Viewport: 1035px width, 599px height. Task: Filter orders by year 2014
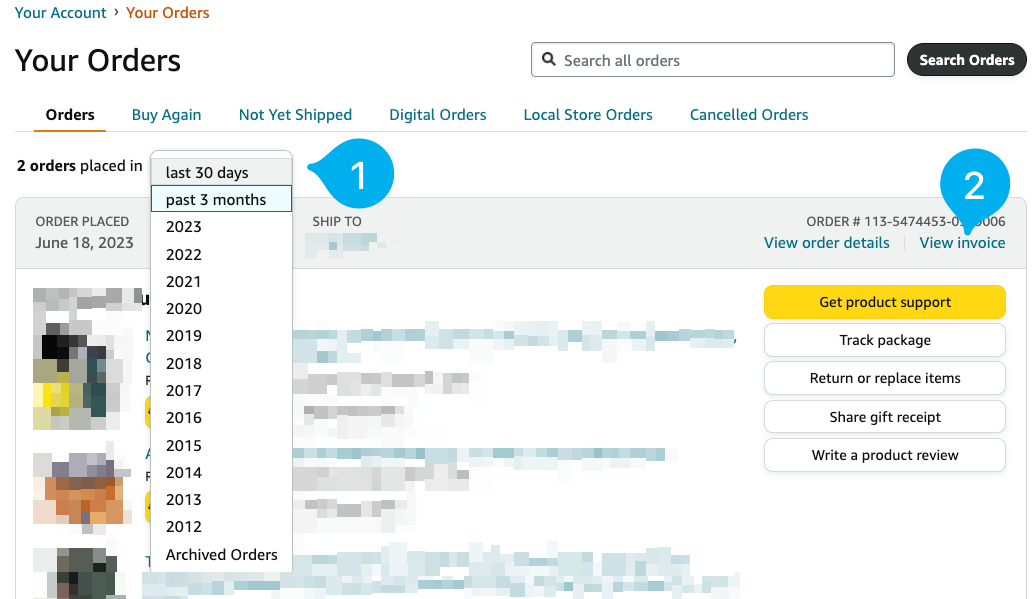[221, 472]
